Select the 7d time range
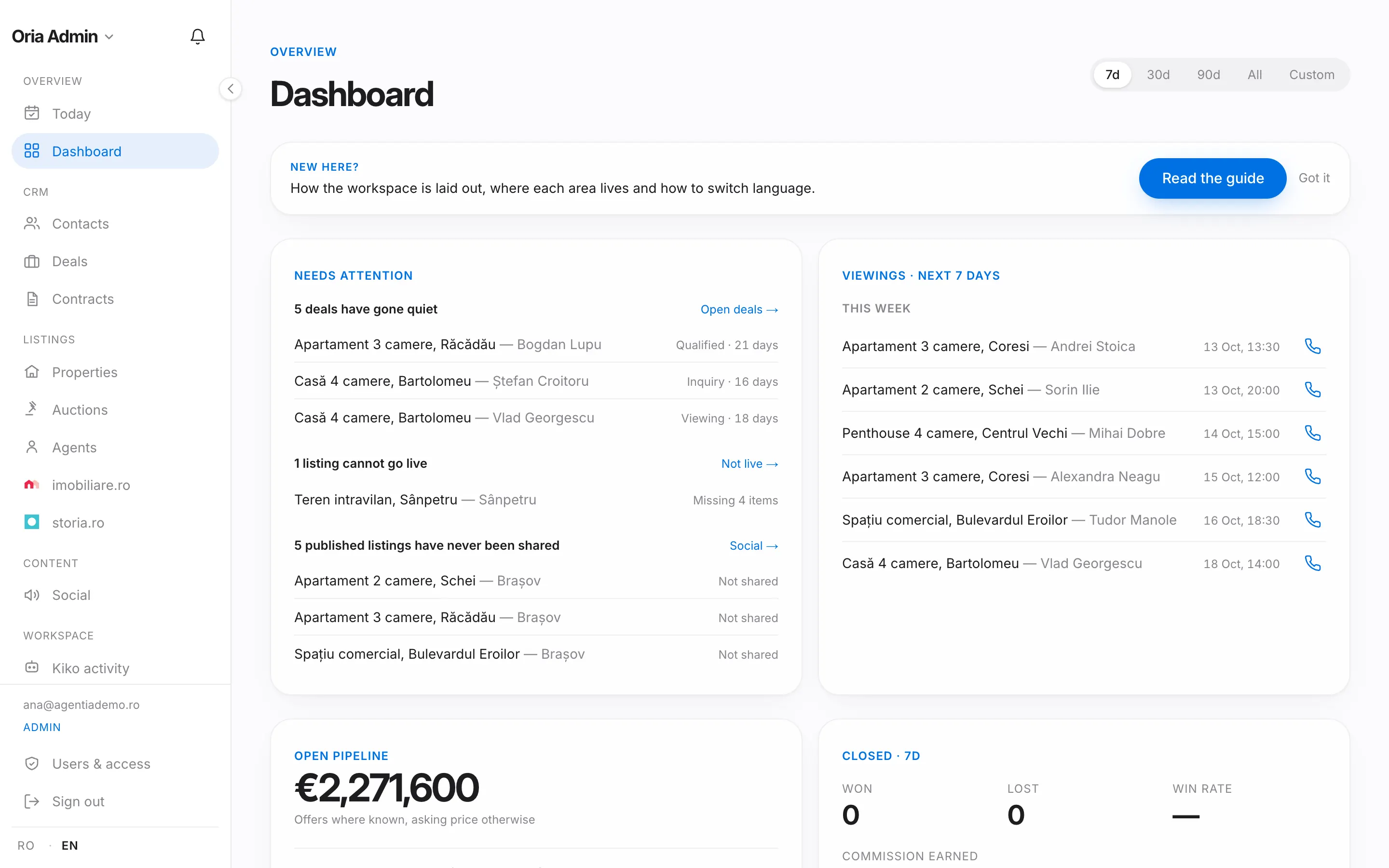Viewport: 1389px width, 868px height. tap(1112, 75)
